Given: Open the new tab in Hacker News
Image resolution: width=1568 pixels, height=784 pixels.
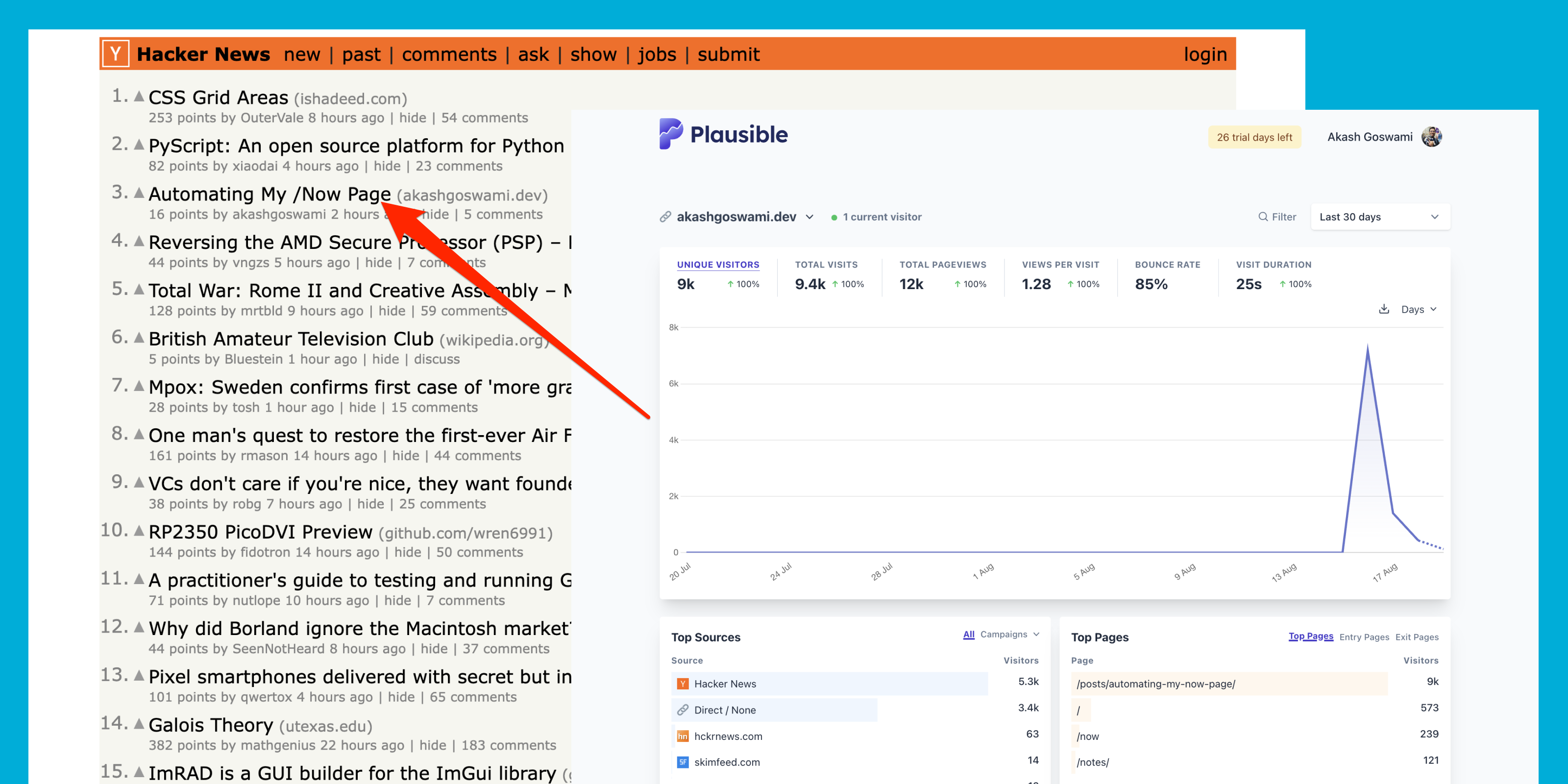Looking at the screenshot, I should tap(302, 54).
